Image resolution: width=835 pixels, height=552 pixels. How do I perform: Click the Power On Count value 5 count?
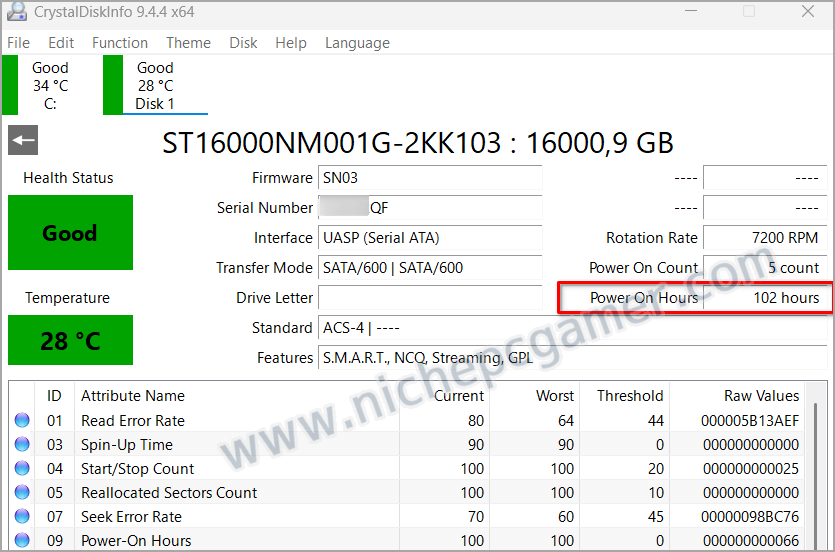765,267
